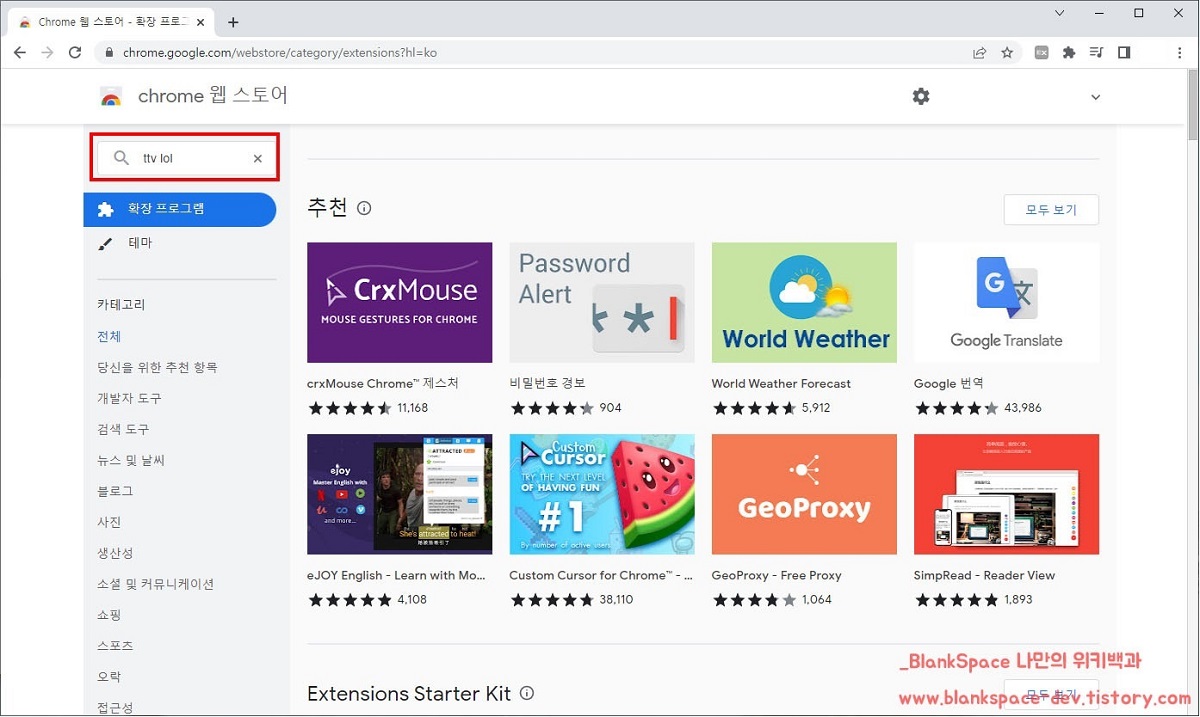Bookmark this page with the star icon
This screenshot has width=1200, height=717.
tap(1007, 53)
